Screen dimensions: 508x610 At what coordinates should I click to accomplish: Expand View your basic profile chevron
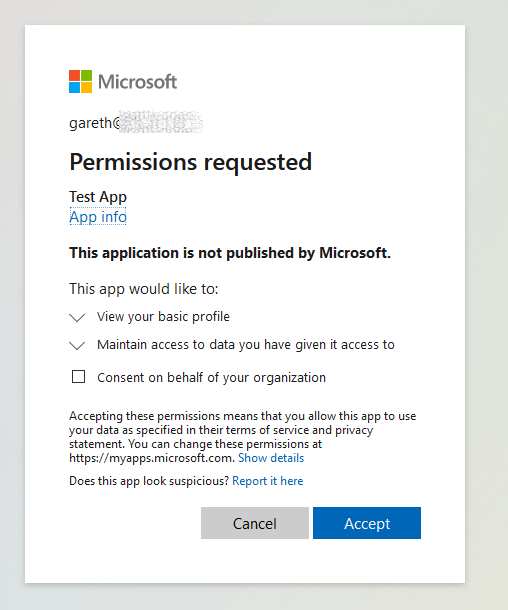[x=77, y=317]
